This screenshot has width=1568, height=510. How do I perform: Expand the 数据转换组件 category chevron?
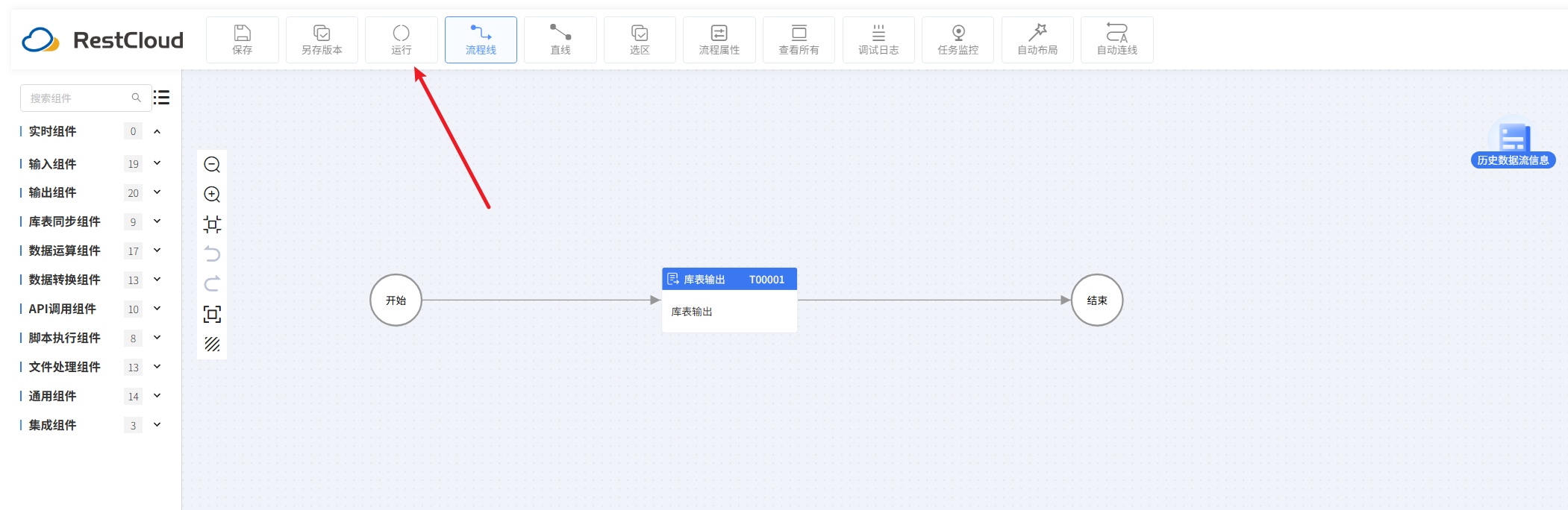(157, 280)
